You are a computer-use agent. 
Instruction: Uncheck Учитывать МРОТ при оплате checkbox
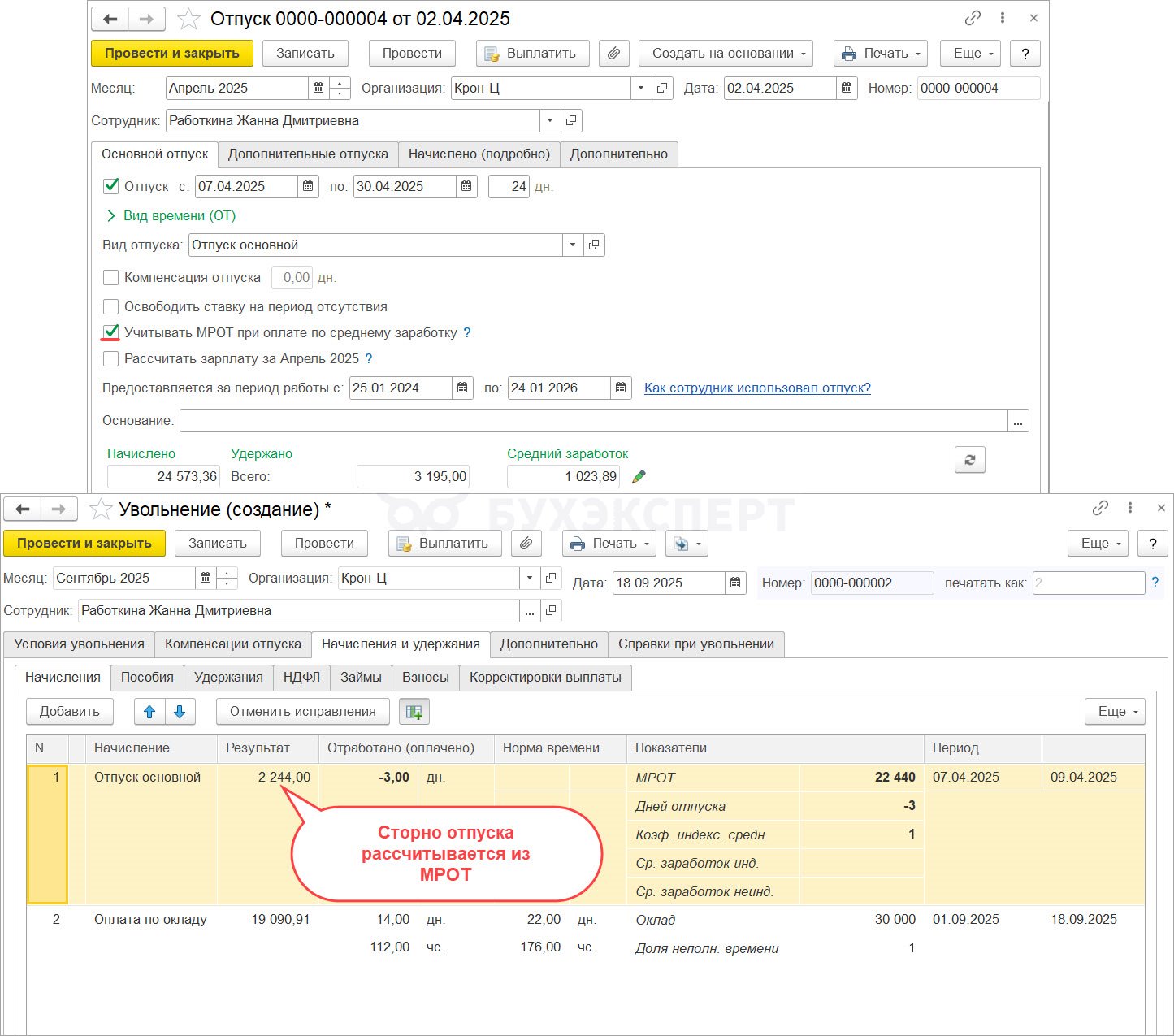click(111, 332)
